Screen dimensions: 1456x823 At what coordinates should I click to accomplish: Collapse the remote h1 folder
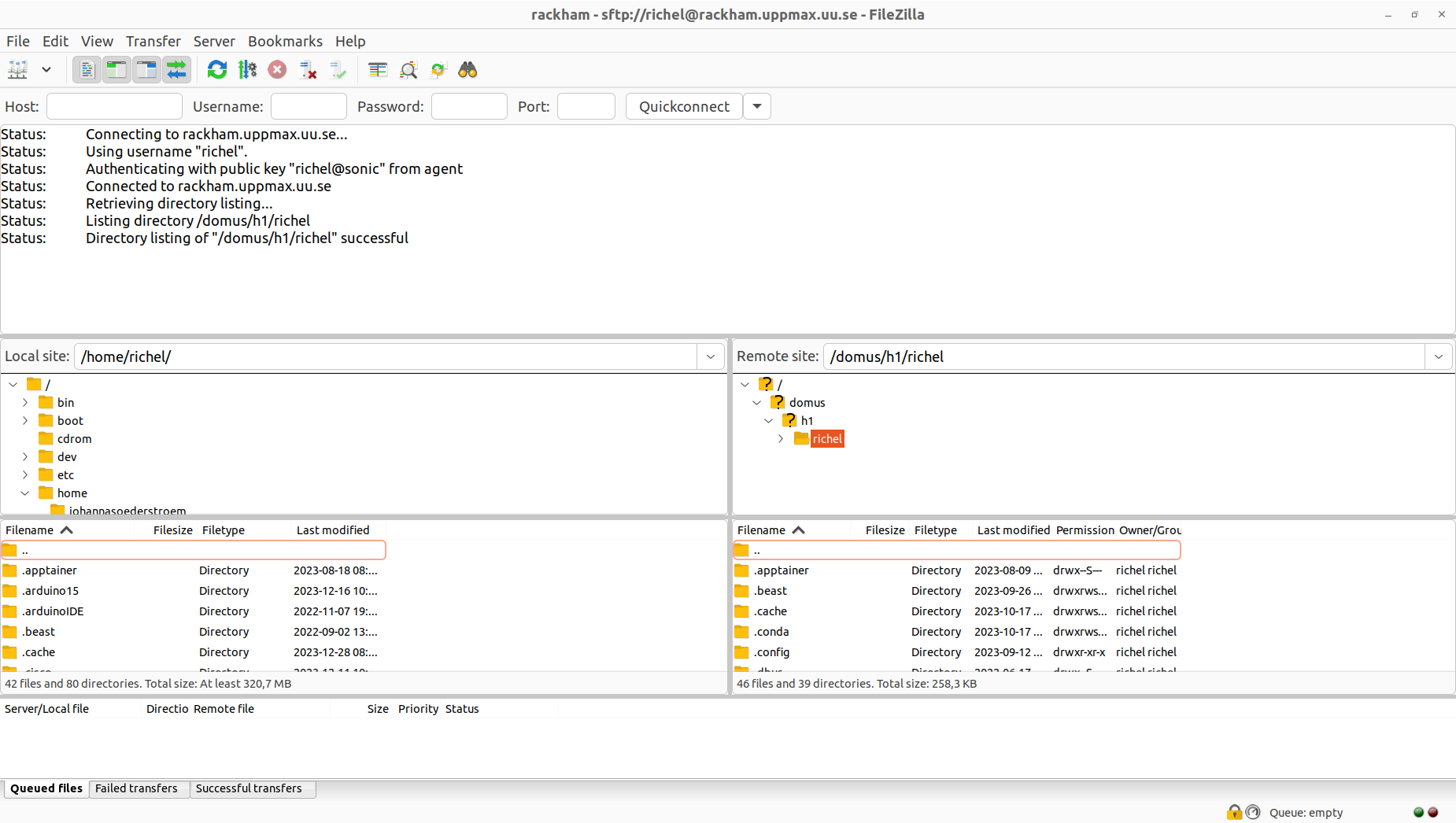[x=769, y=421]
